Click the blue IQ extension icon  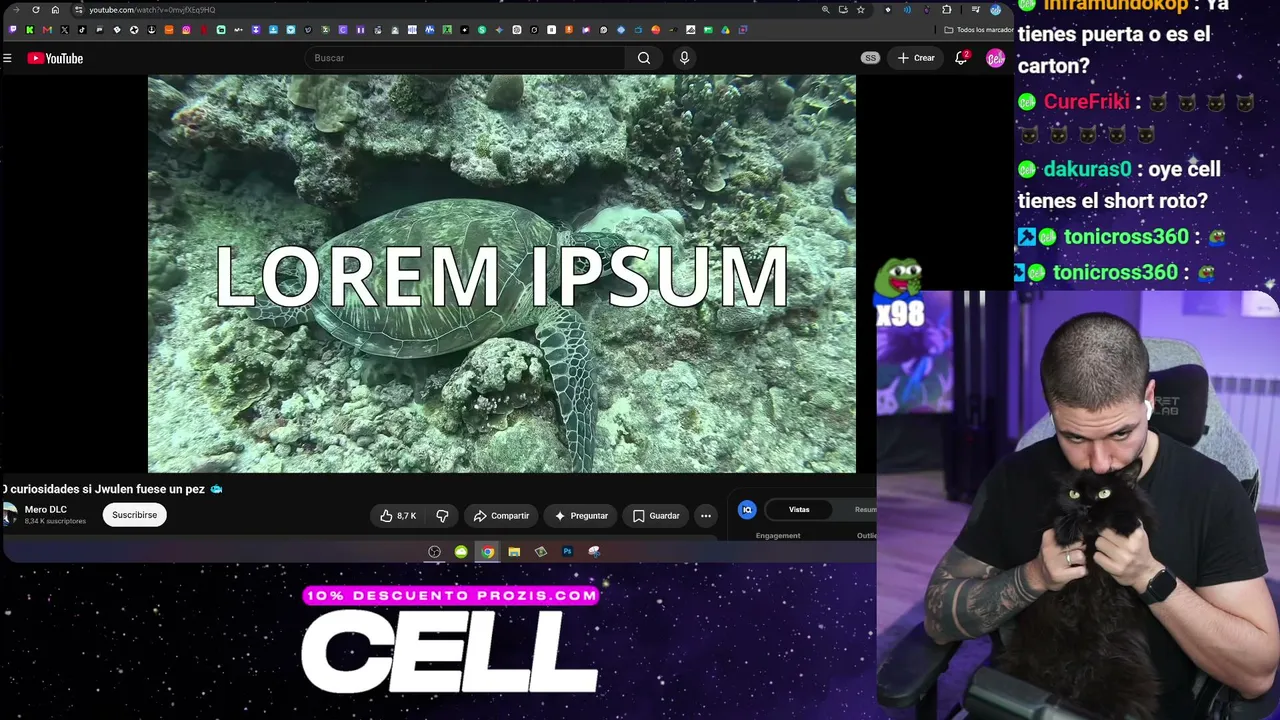pos(747,510)
